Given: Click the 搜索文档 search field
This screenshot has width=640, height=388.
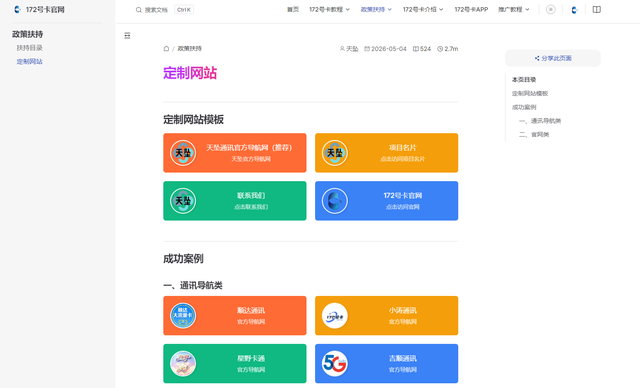Looking at the screenshot, I should [x=164, y=10].
